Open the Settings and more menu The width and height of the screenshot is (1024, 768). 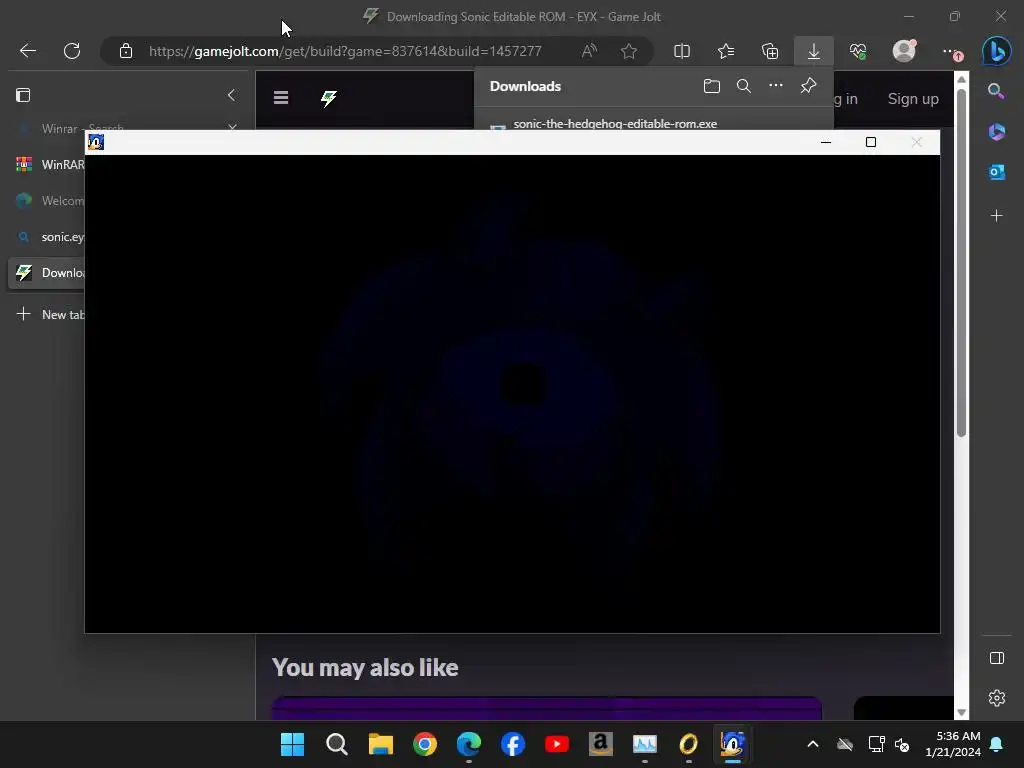(x=952, y=52)
